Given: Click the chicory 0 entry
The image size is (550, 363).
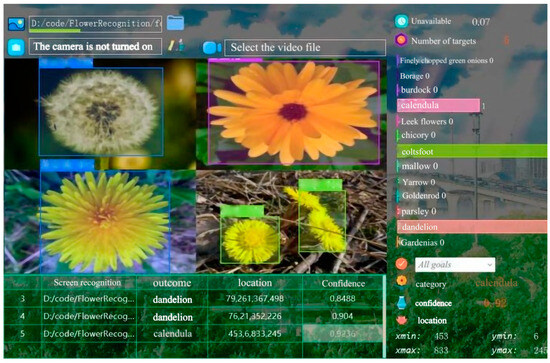Looking at the screenshot, I should coord(418,135).
